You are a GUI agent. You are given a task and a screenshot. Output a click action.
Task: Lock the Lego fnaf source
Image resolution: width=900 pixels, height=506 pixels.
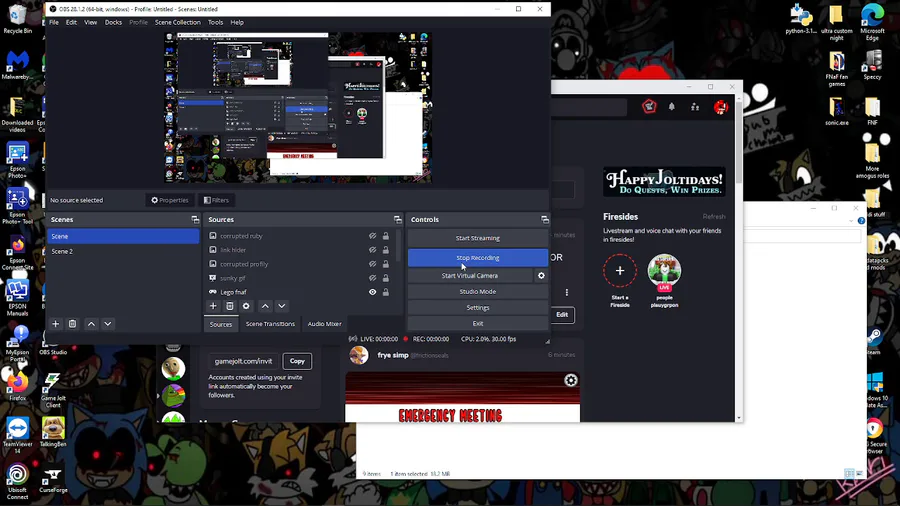pyautogui.click(x=386, y=292)
